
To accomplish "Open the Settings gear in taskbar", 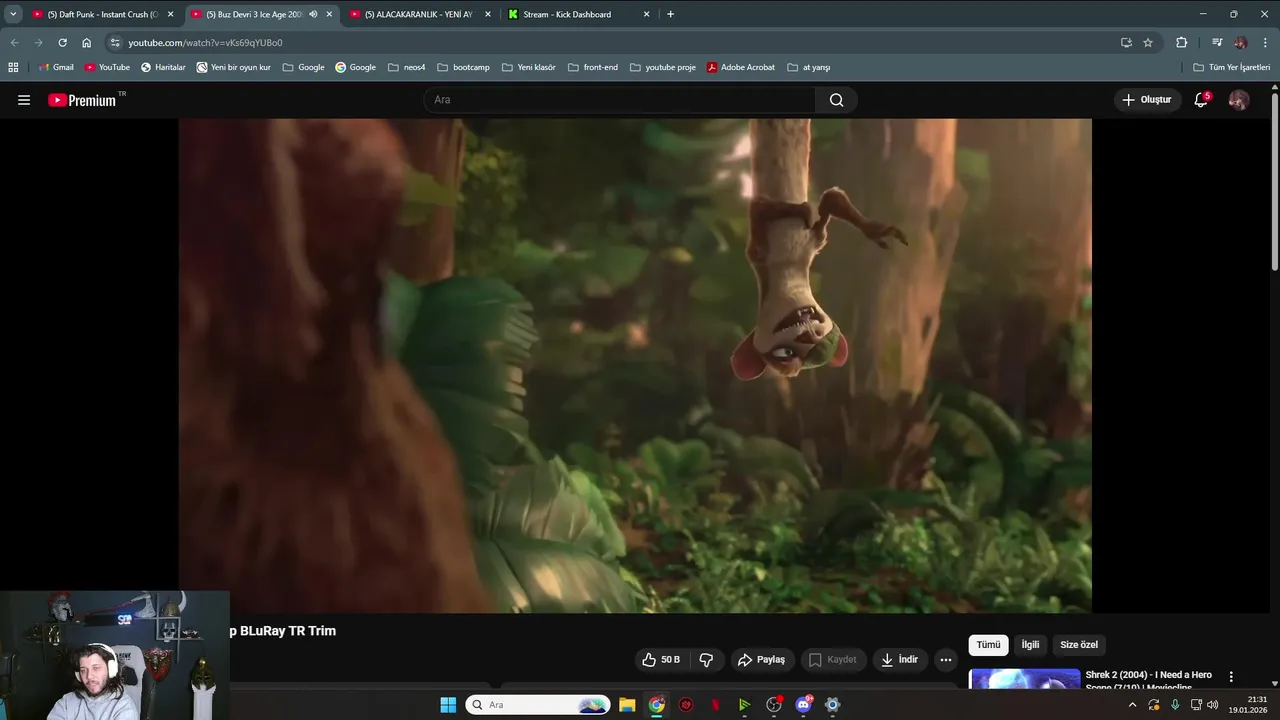I will click(832, 705).
